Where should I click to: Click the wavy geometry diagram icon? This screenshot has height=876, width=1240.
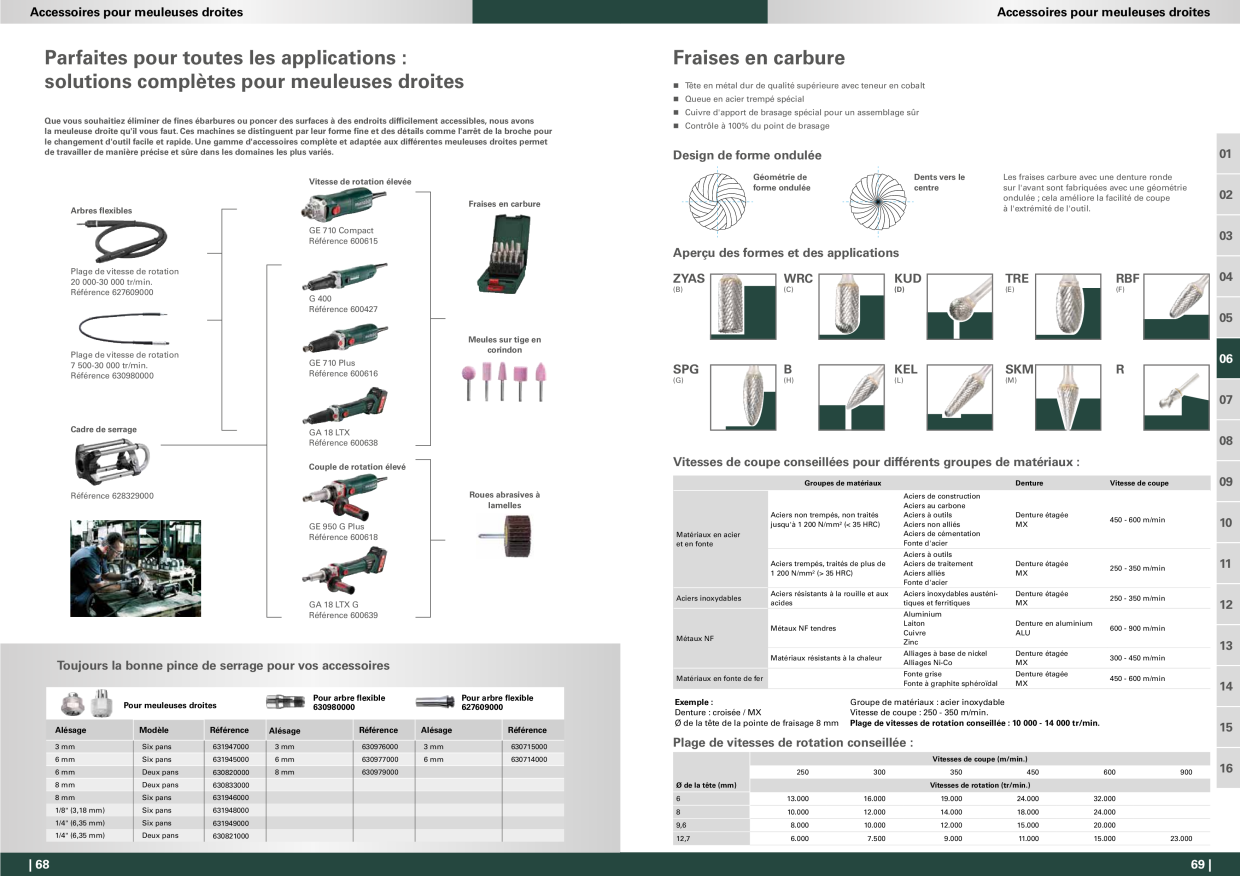(x=719, y=201)
